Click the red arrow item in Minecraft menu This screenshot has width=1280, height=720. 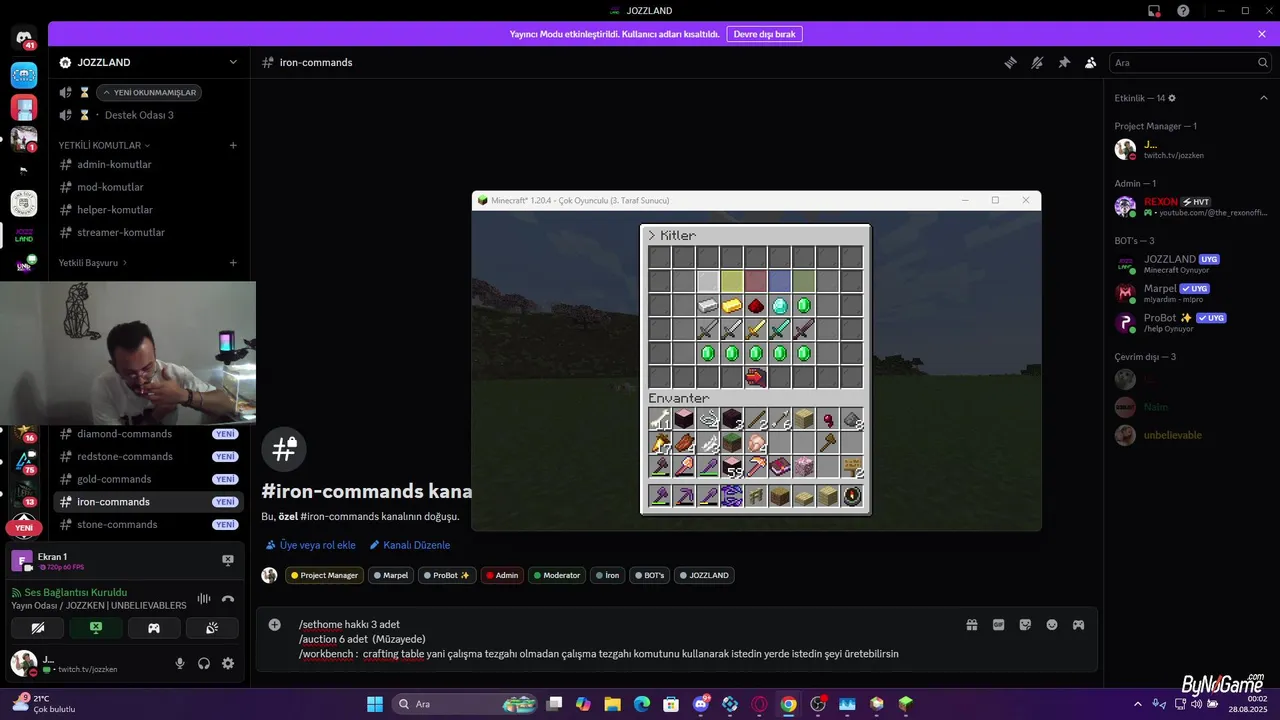(x=755, y=377)
